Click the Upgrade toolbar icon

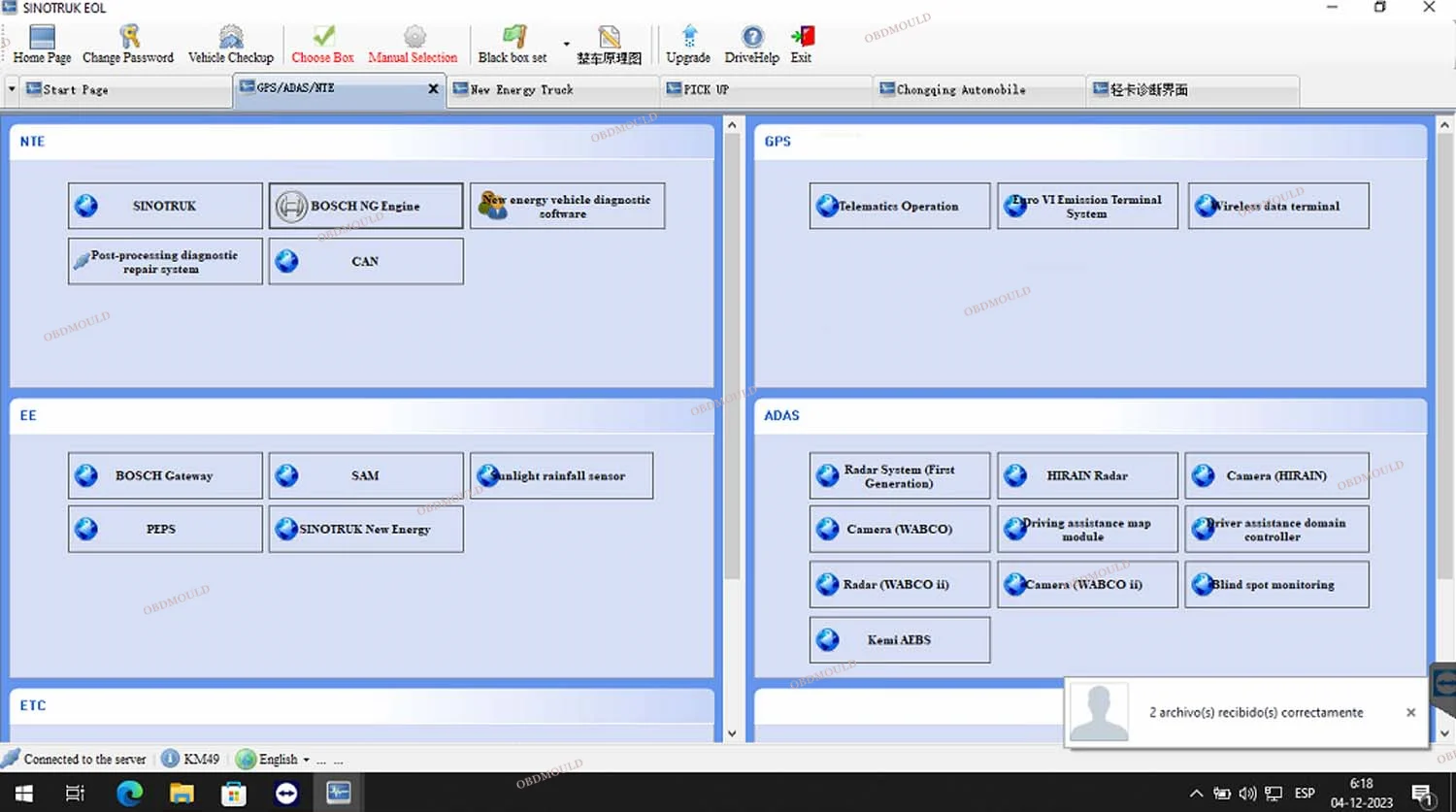pyautogui.click(x=688, y=45)
